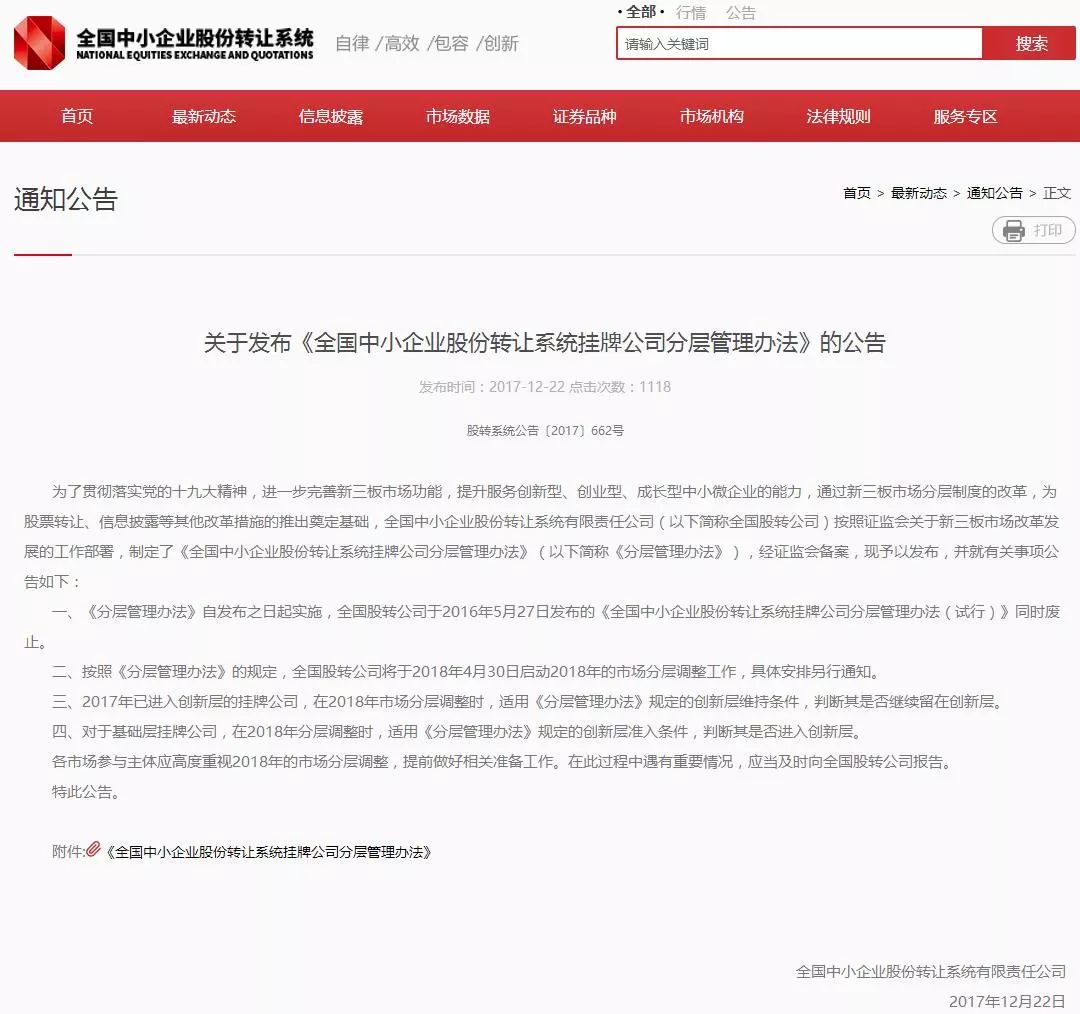The image size is (1080, 1014).
Task: Open the 《全国中小企业股份转让系统挂牌公司分层管理办法》 attachment link
Action: click(x=269, y=852)
